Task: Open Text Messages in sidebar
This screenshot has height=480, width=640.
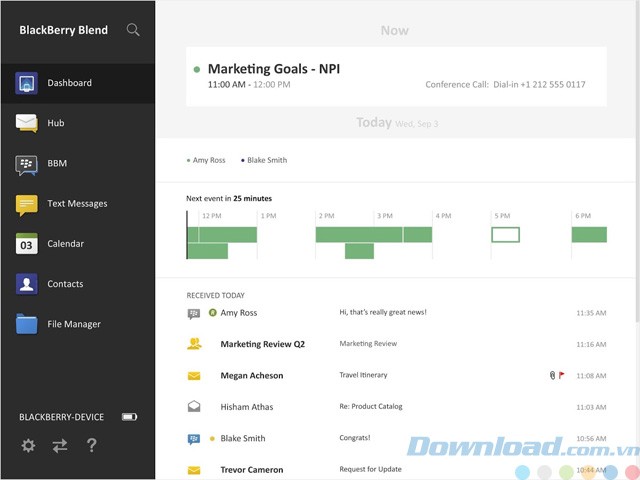Action: (77, 204)
